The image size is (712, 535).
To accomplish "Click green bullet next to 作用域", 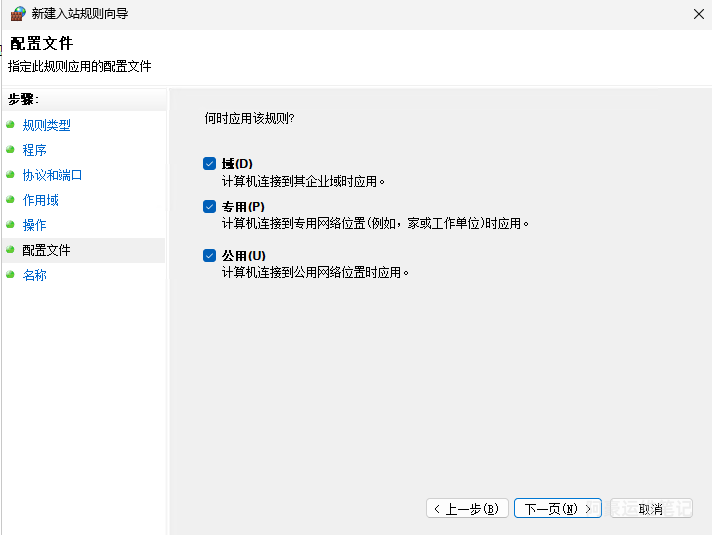I will coord(10,200).
